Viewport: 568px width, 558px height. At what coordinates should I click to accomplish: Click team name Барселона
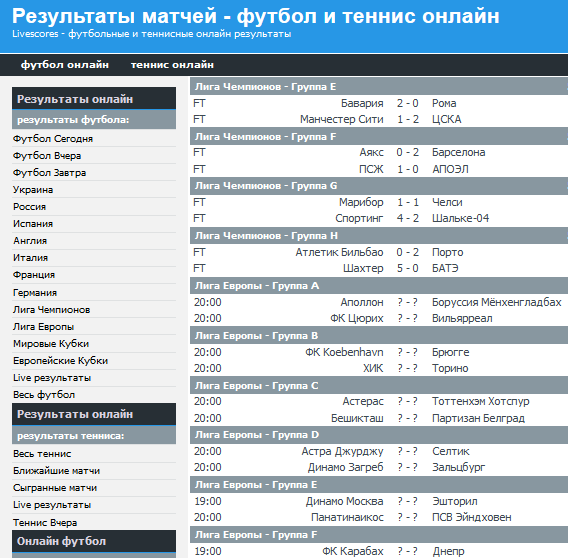pos(459,153)
